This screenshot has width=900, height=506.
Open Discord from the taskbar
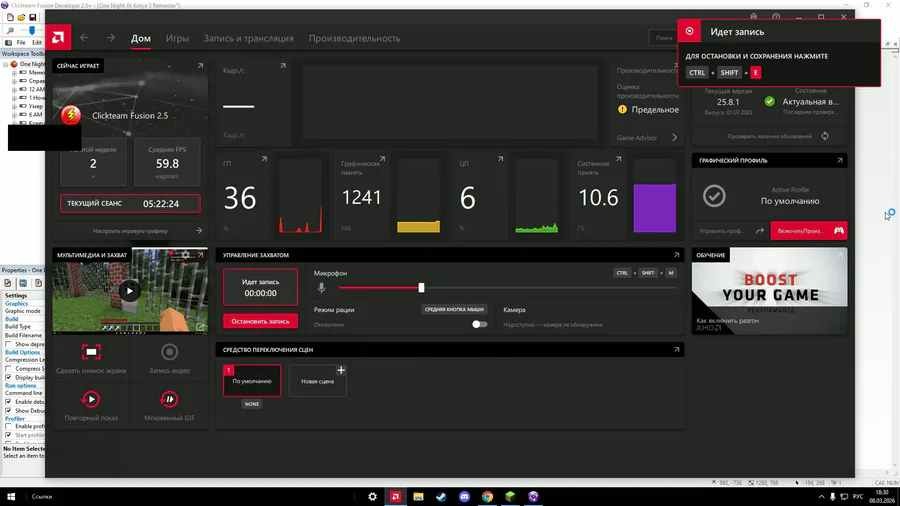464,497
